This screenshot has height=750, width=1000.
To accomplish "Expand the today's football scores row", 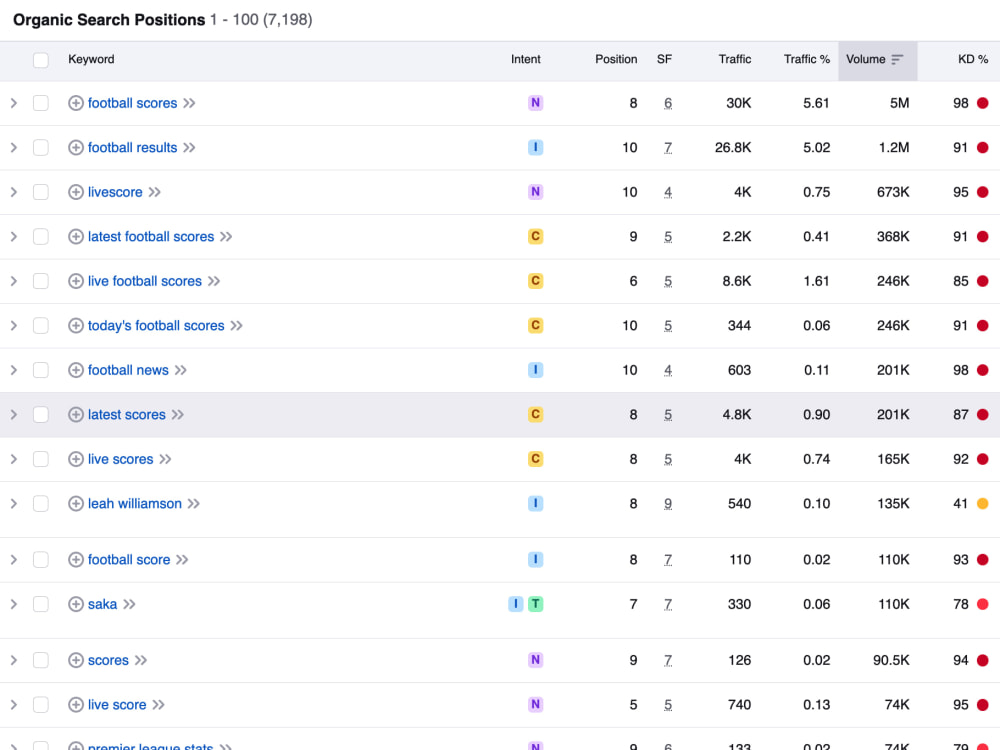I will click(13, 326).
